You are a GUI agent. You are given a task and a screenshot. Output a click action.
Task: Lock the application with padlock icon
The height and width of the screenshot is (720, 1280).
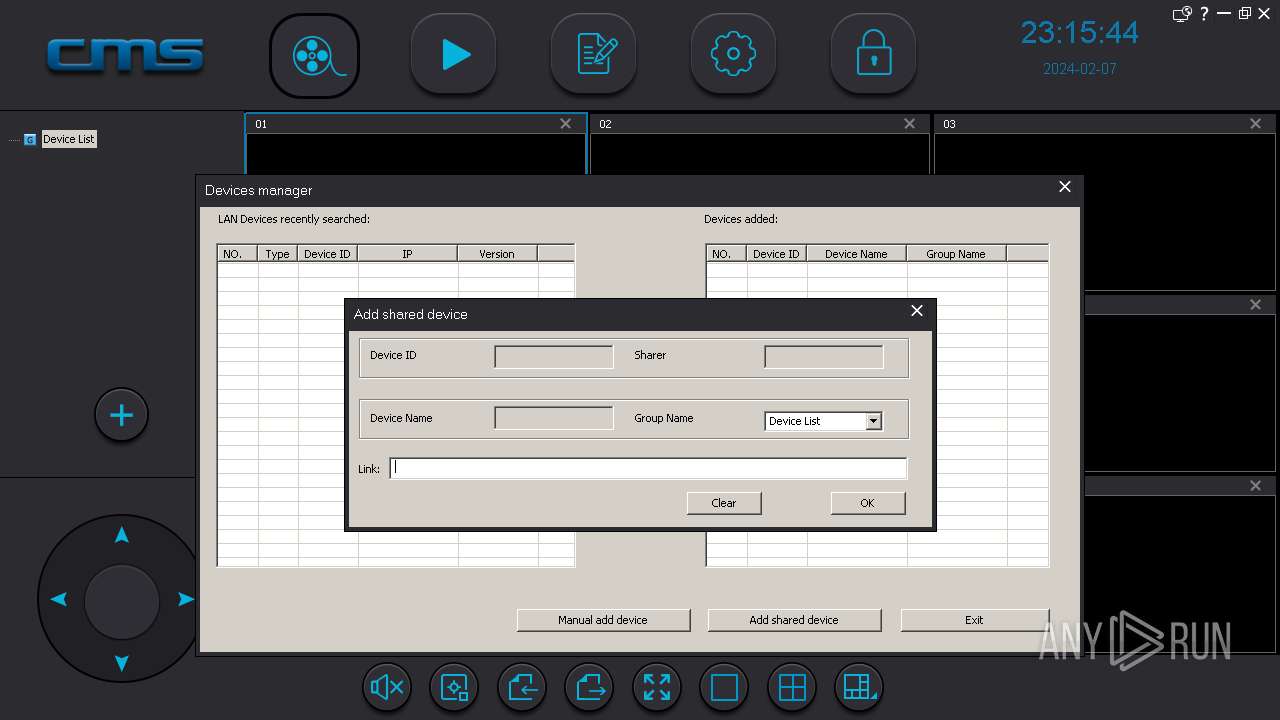pos(873,55)
